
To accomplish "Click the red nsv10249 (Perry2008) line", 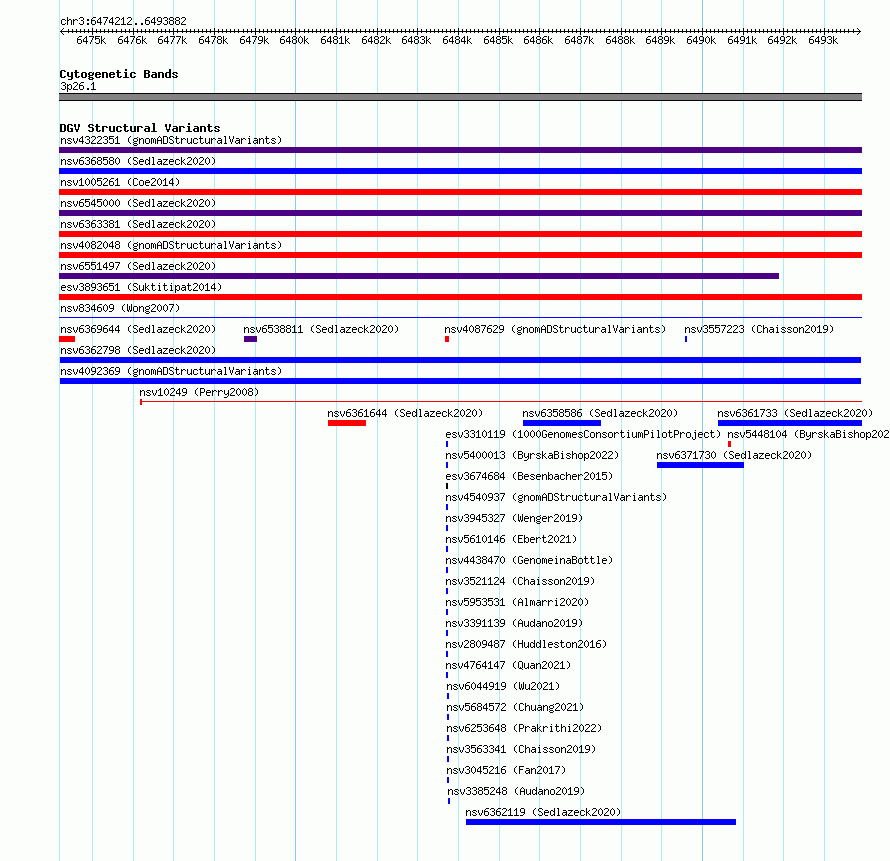I will 501,401.
